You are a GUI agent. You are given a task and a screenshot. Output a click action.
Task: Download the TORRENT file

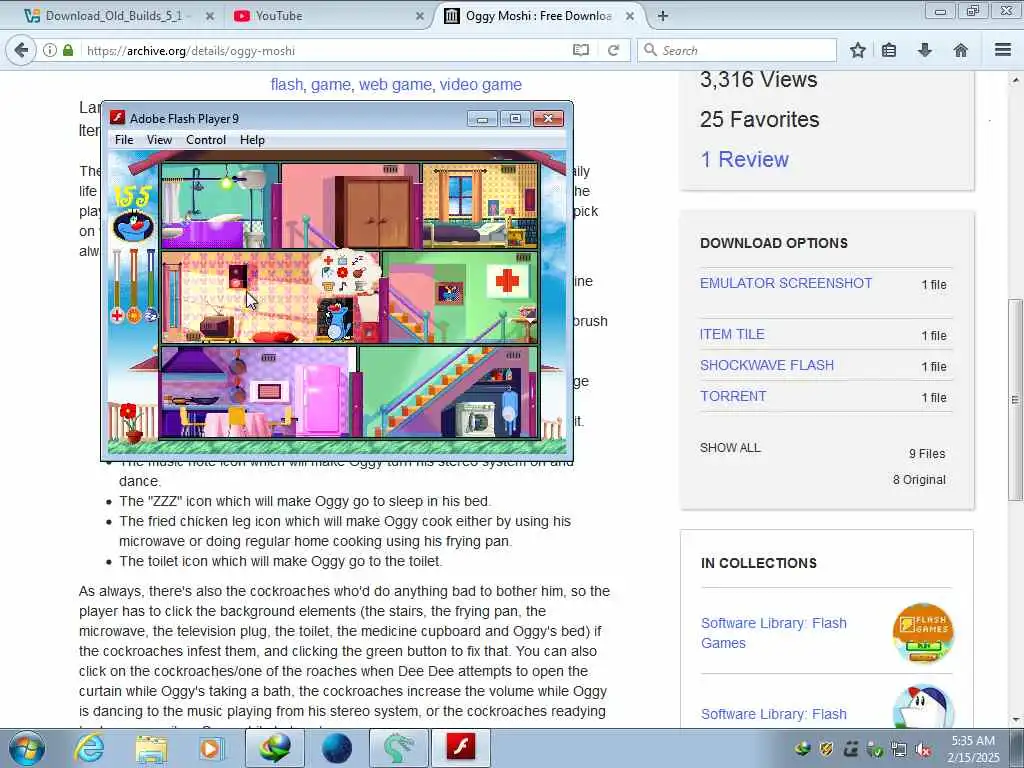pyautogui.click(x=733, y=396)
